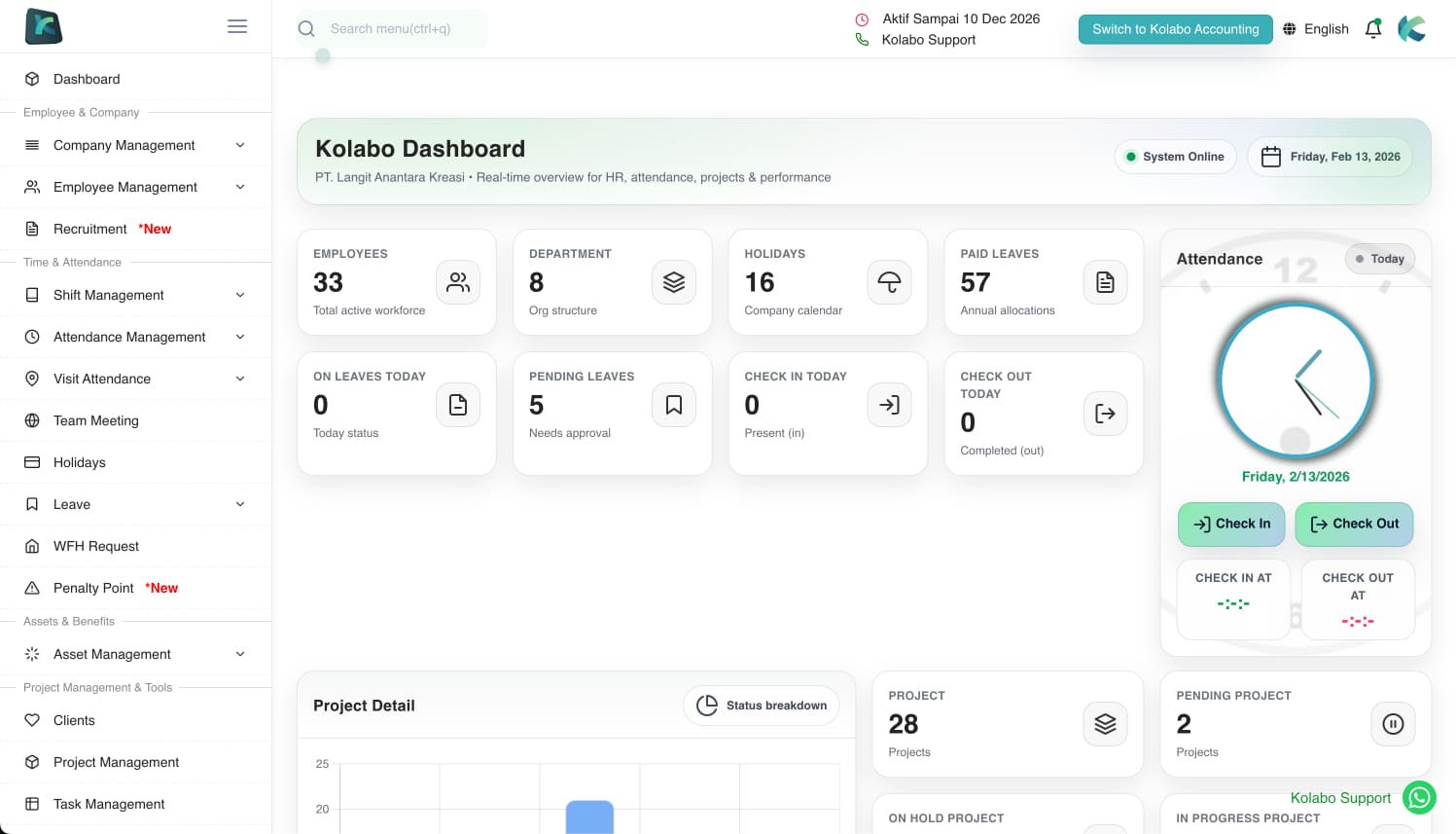1456x834 pixels.
Task: Toggle the Status breakdown chart view
Action: pyautogui.click(x=762, y=706)
